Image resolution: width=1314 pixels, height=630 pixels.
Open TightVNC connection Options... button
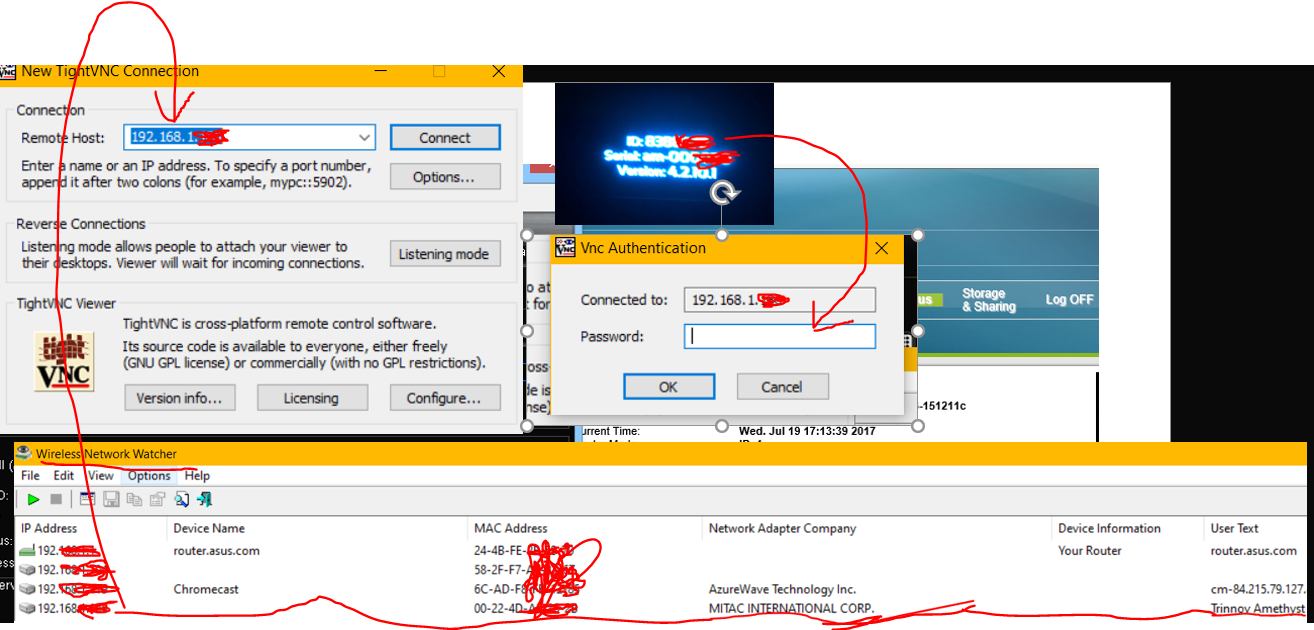coord(445,177)
